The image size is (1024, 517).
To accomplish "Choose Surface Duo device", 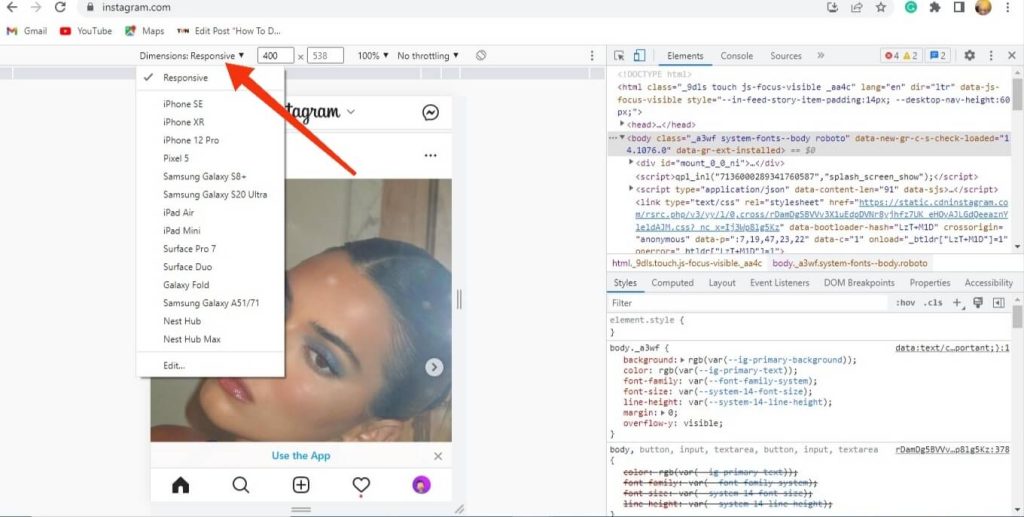I will click(x=210, y=266).
